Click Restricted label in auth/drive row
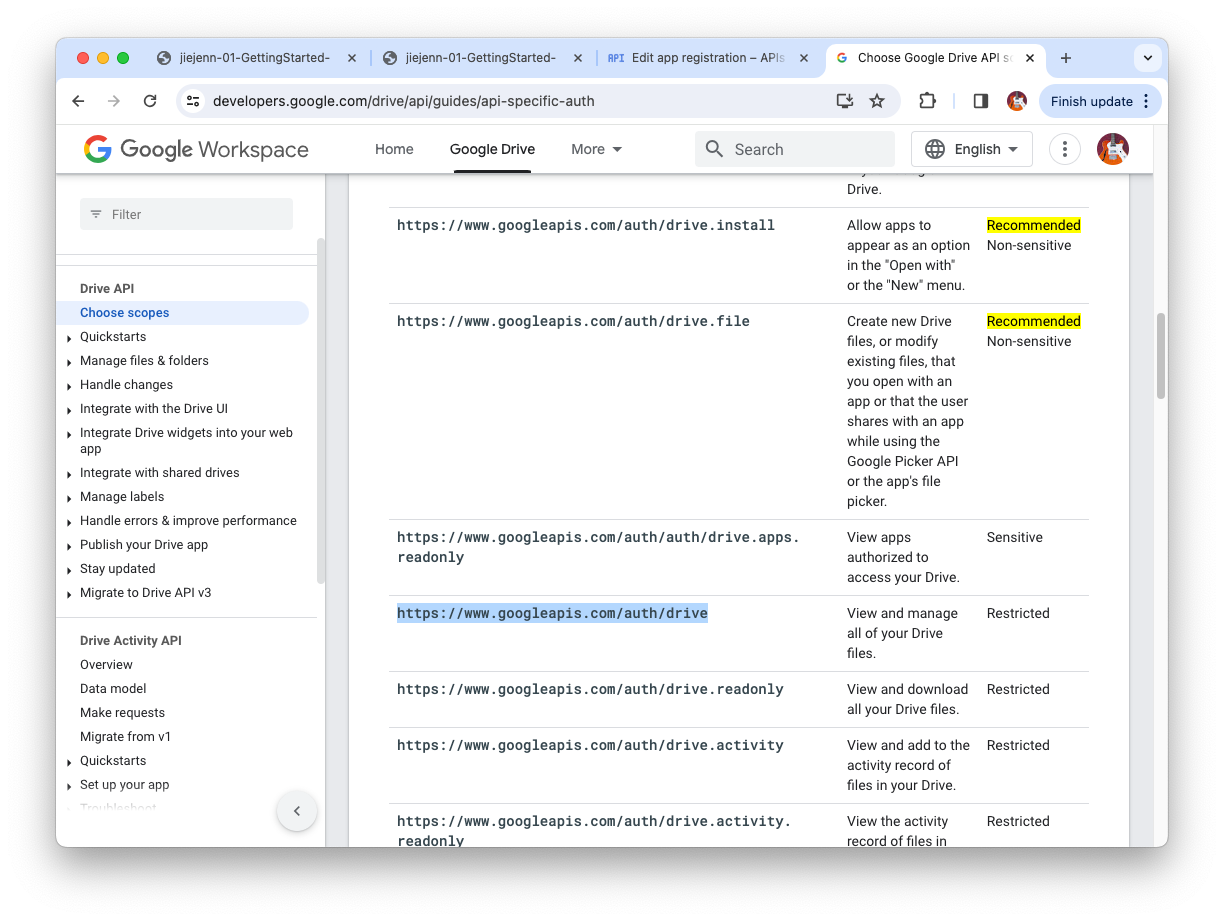This screenshot has width=1224, height=921. point(1018,613)
